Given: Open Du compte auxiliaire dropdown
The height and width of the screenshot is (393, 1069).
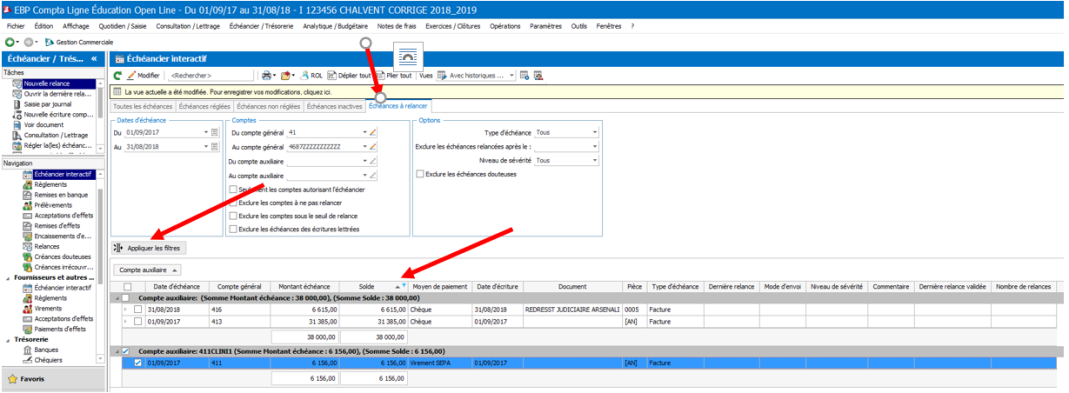Looking at the screenshot, I should (365, 161).
